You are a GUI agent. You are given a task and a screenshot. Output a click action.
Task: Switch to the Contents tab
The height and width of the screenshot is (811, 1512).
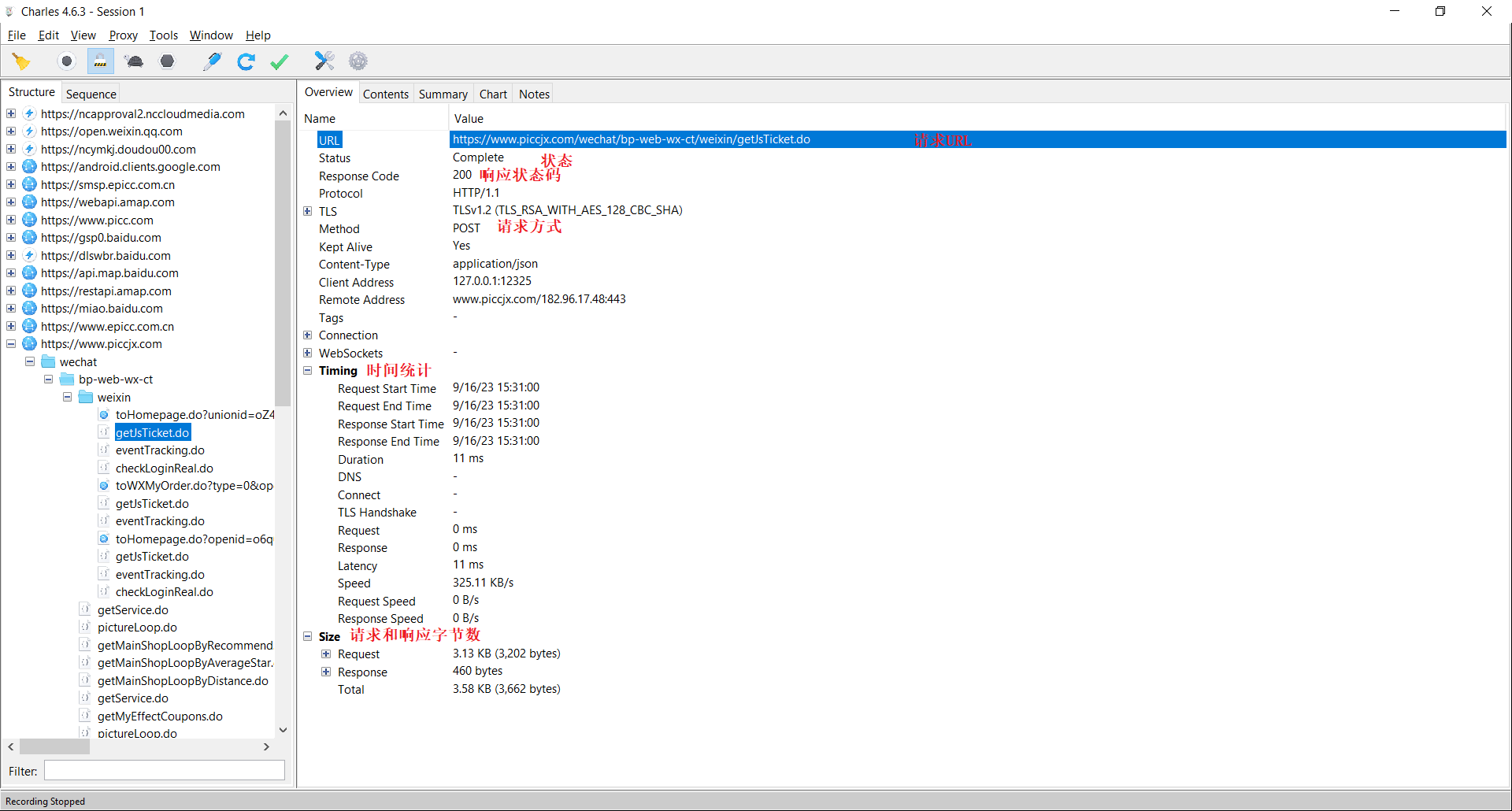click(385, 94)
